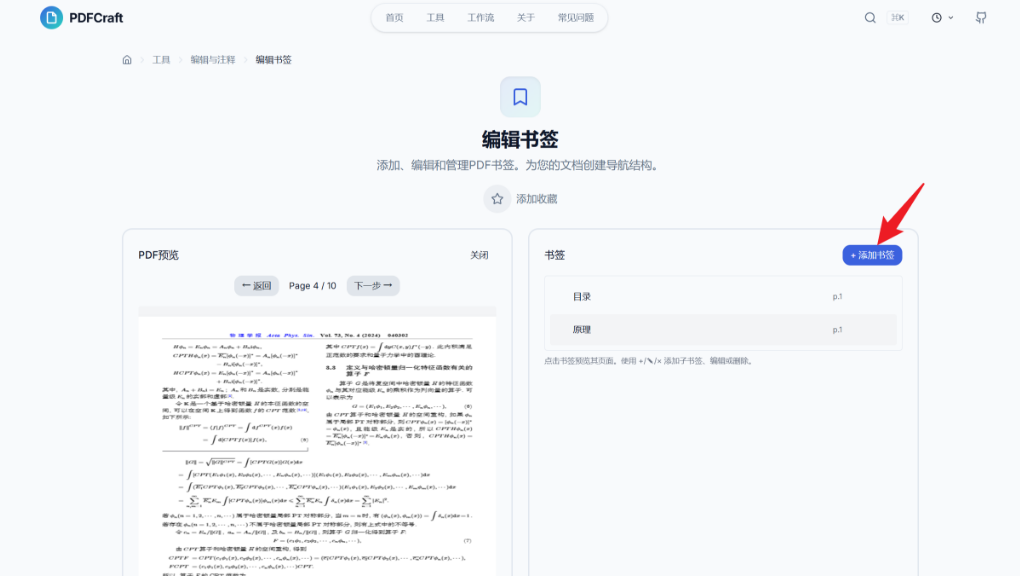Image resolution: width=1020 pixels, height=576 pixels.
Task: Click the bookmark icon above the title
Action: pyautogui.click(x=520, y=97)
